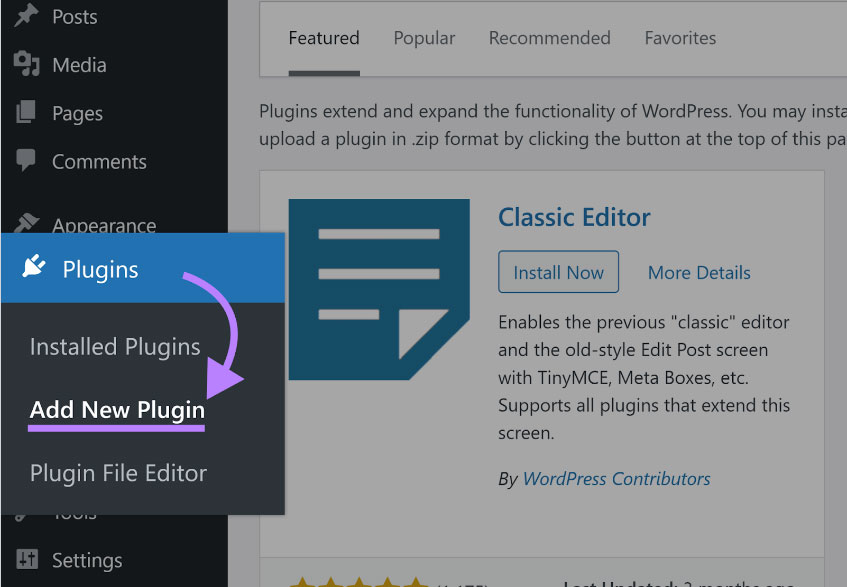Screen dimensions: 847x587
Task: Click the Settings sliders icon
Action: (x=27, y=559)
